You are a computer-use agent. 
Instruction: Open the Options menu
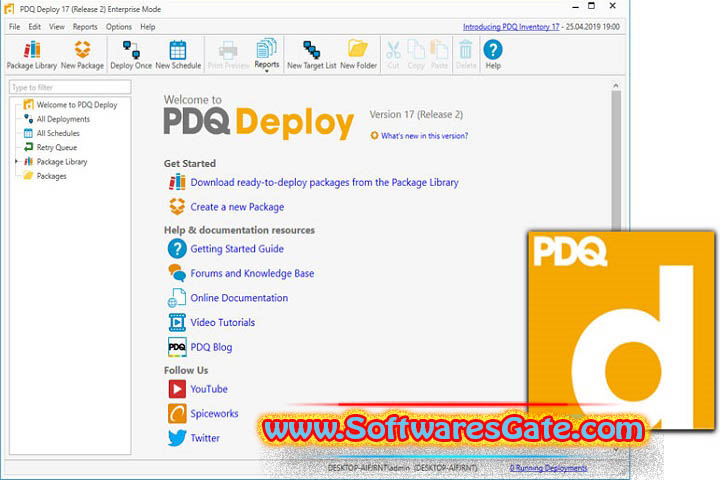[x=118, y=27]
